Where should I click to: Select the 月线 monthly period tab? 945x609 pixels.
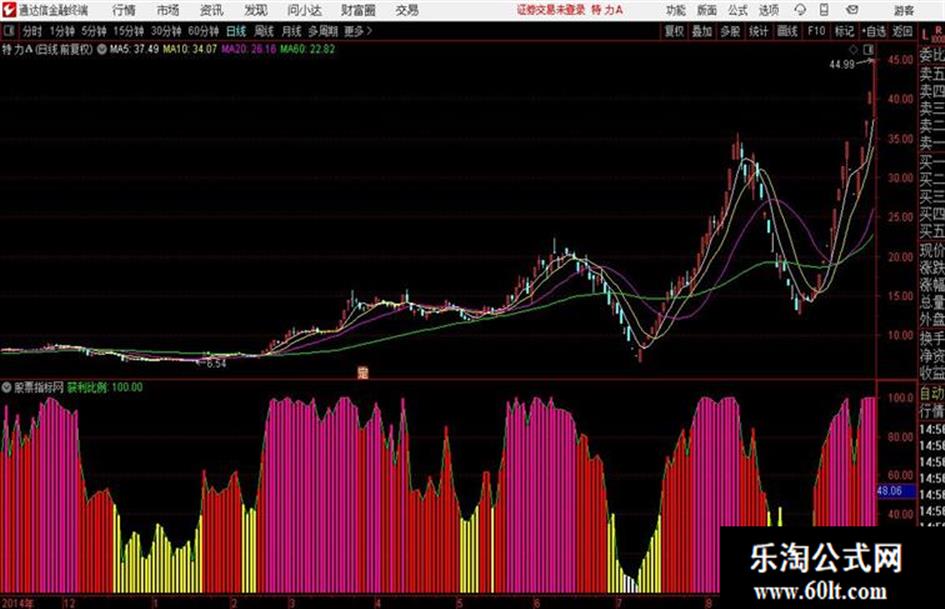point(292,31)
